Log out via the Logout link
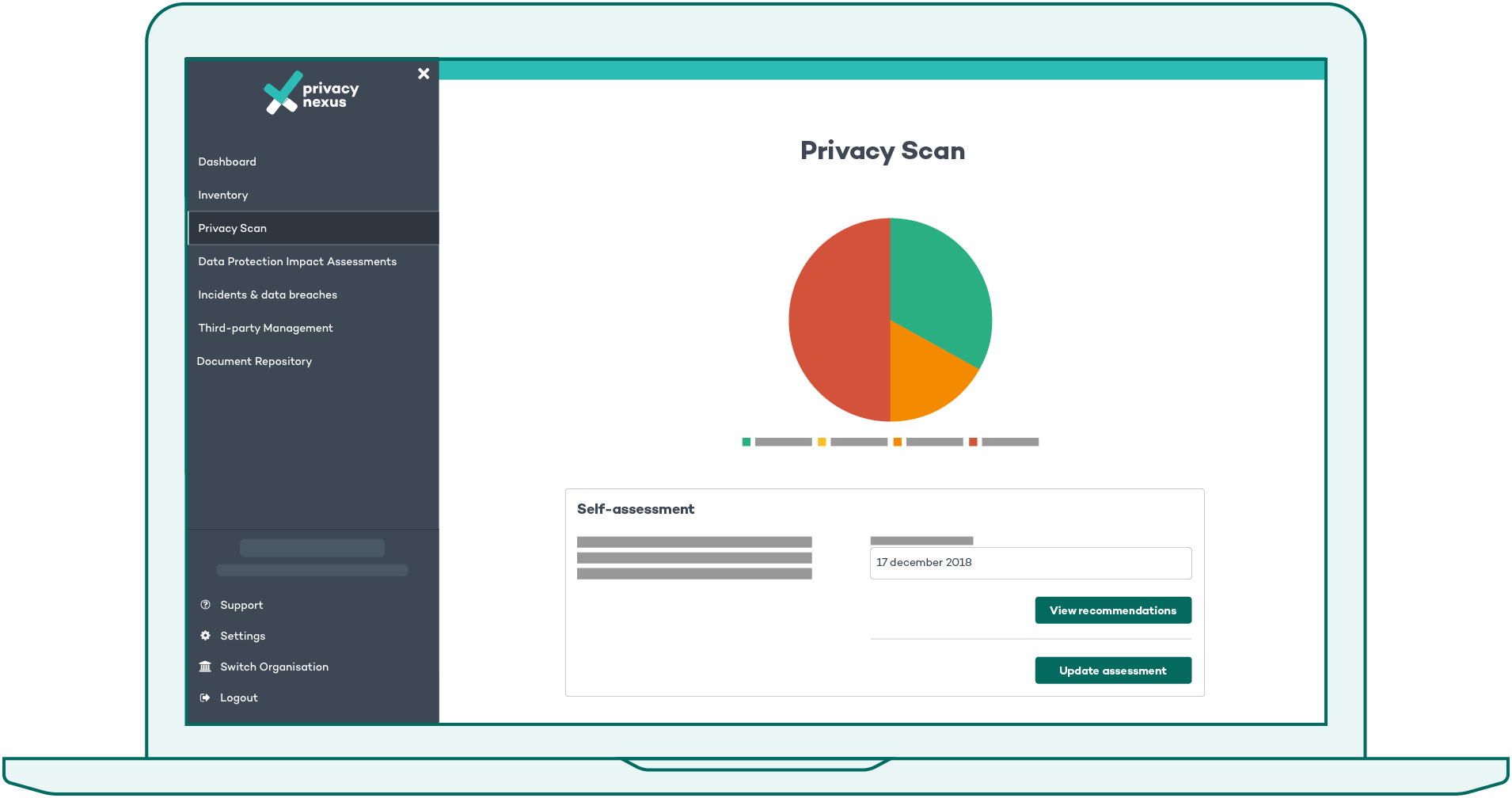 pyautogui.click(x=239, y=697)
